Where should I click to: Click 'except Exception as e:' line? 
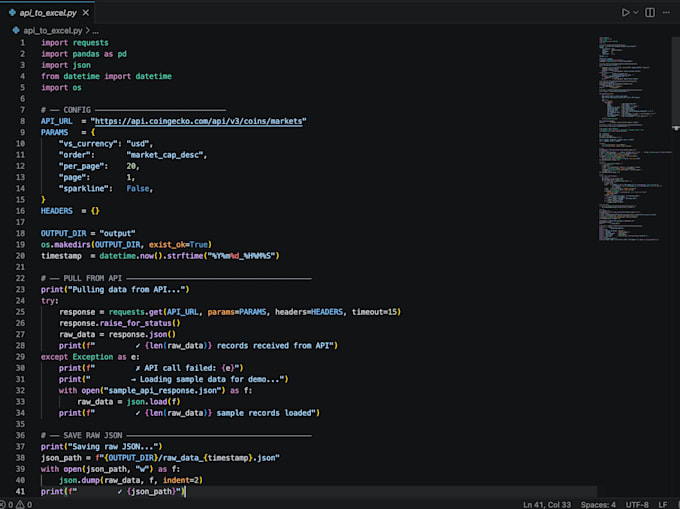(x=90, y=357)
